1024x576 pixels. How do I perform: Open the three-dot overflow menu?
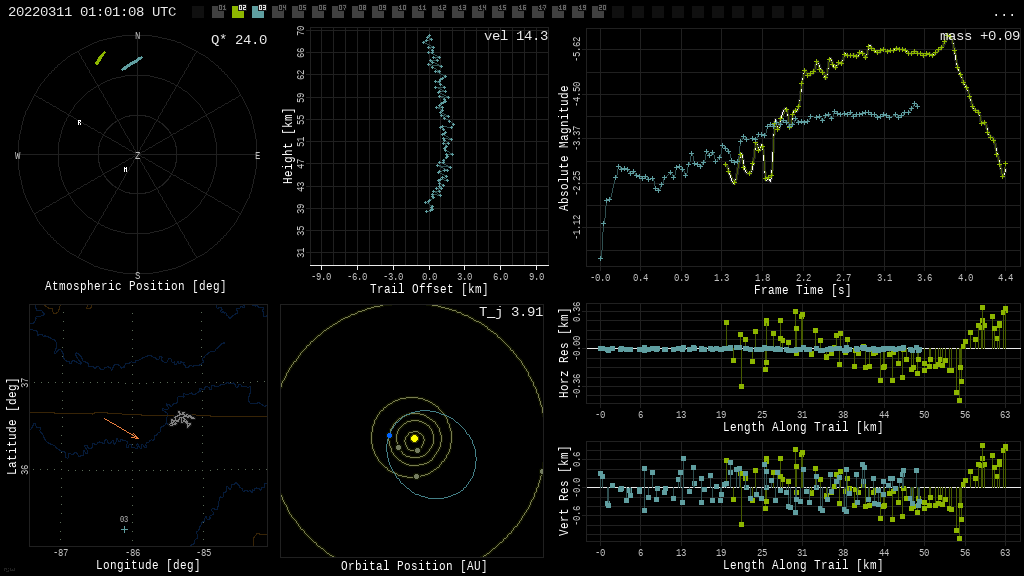(1003, 13)
